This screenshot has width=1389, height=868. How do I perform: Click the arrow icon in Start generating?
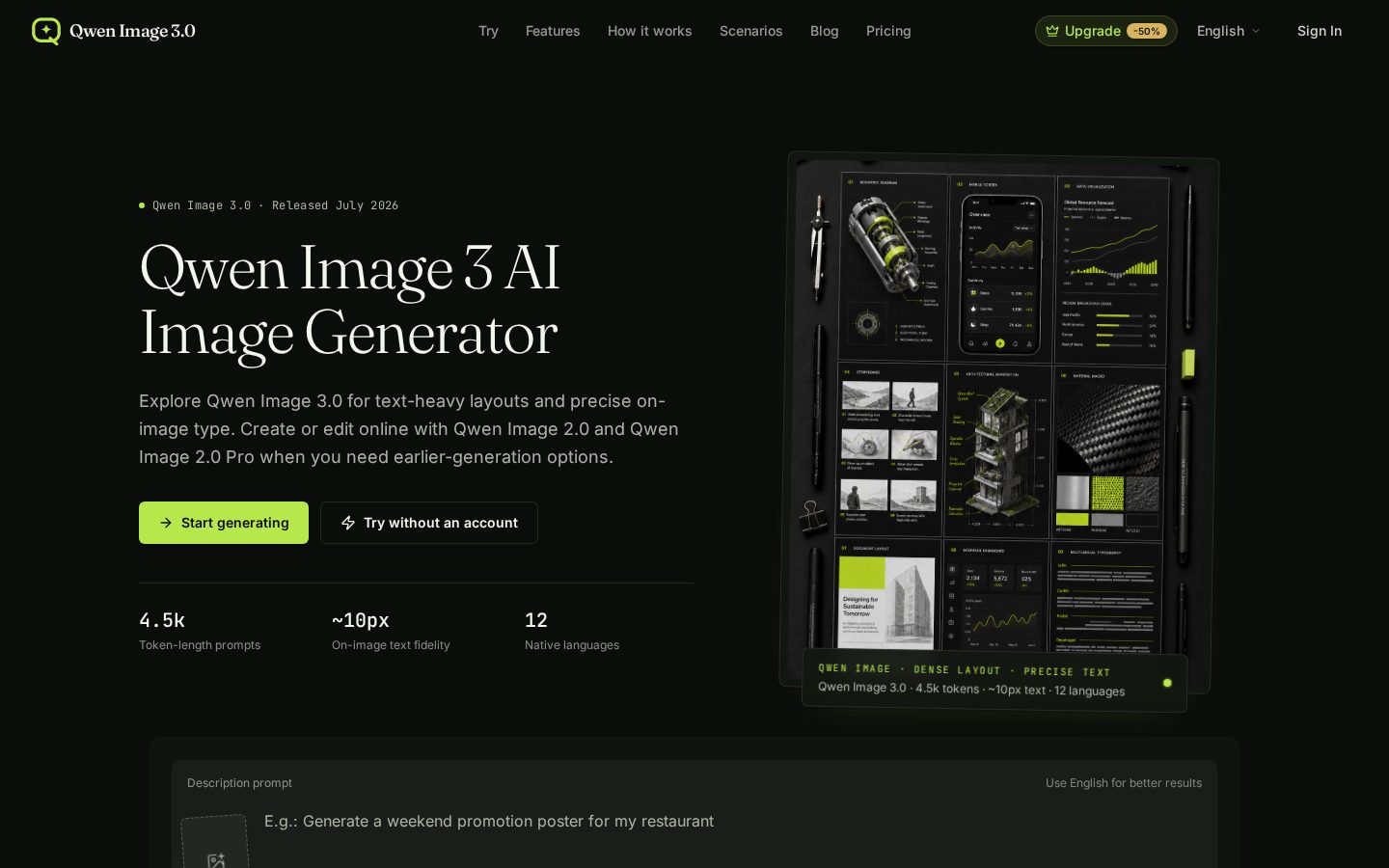[x=166, y=523]
